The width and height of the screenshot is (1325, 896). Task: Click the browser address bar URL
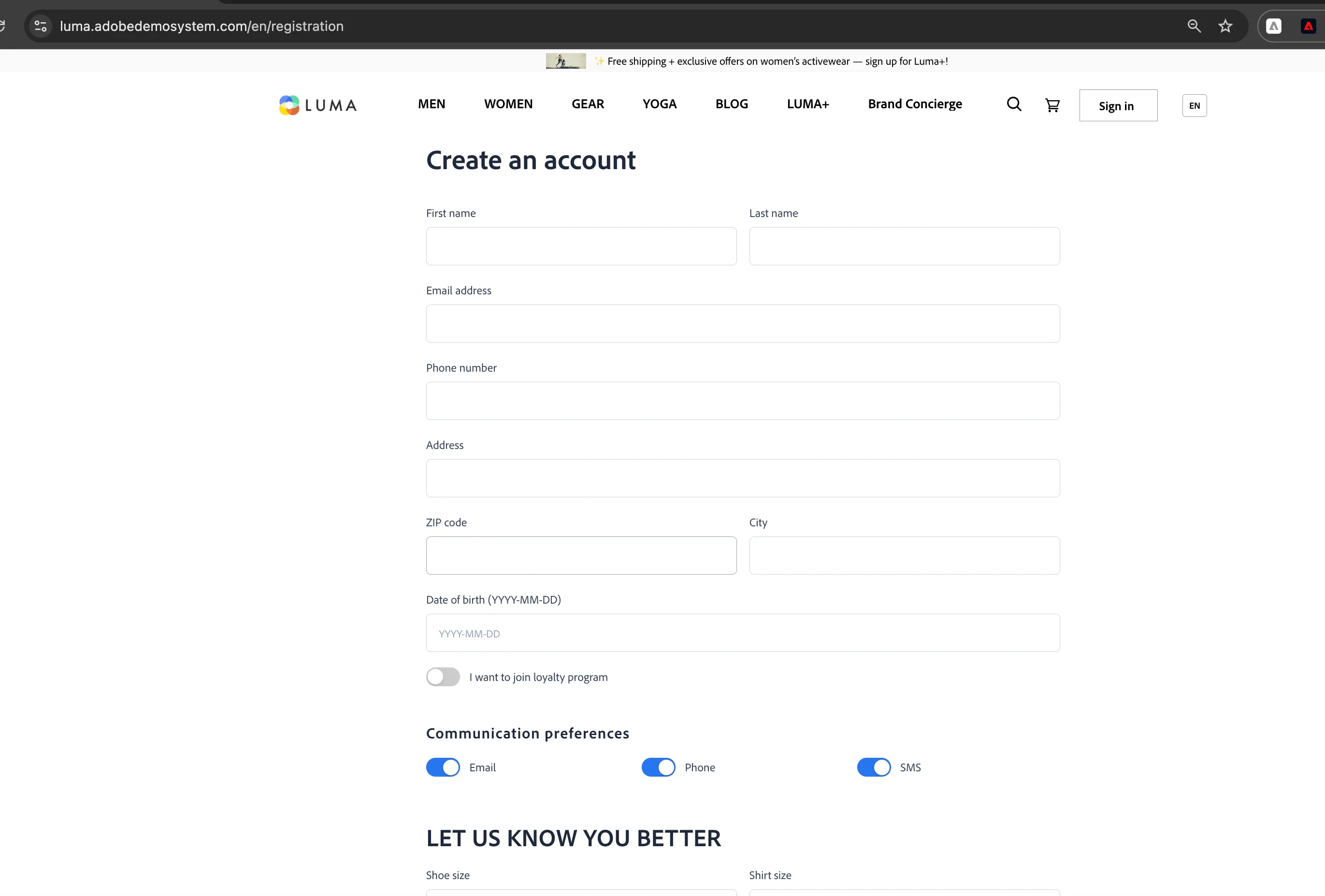pyautogui.click(x=202, y=26)
